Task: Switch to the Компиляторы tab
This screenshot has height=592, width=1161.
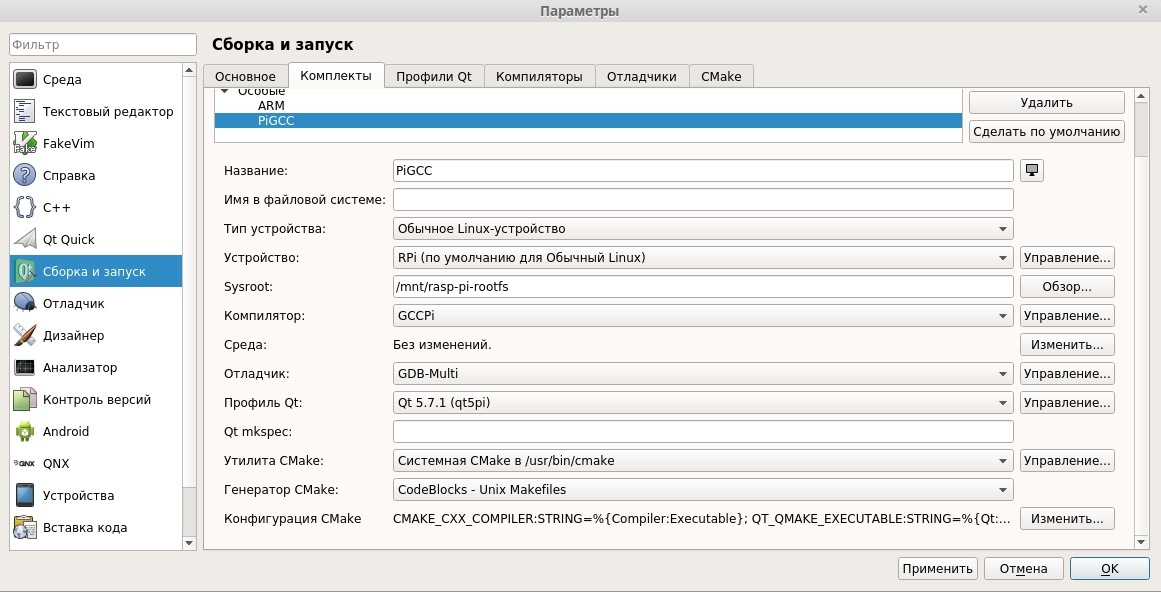Action: pos(539,77)
